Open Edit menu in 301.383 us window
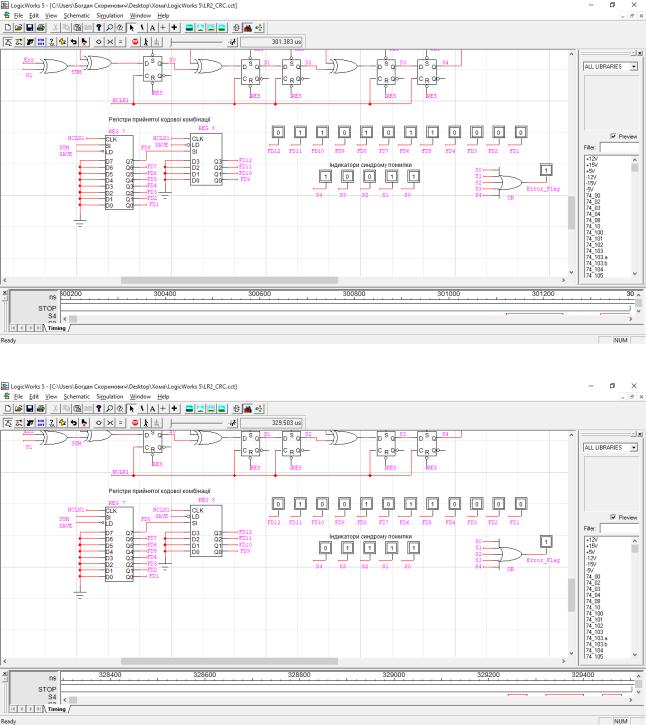The image size is (646, 725). pyautogui.click(x=34, y=16)
